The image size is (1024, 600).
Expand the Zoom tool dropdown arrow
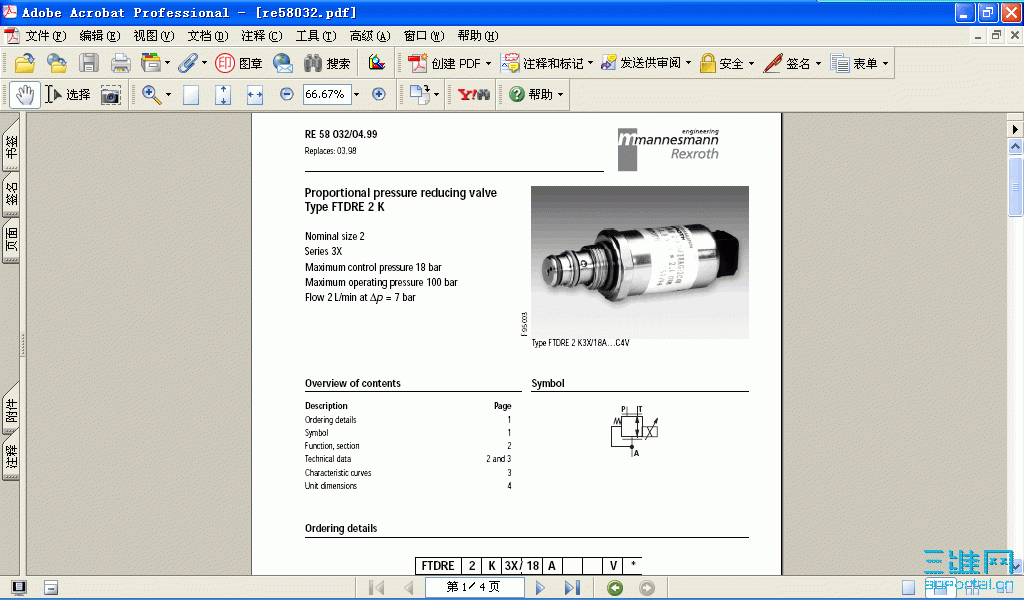click(168, 95)
